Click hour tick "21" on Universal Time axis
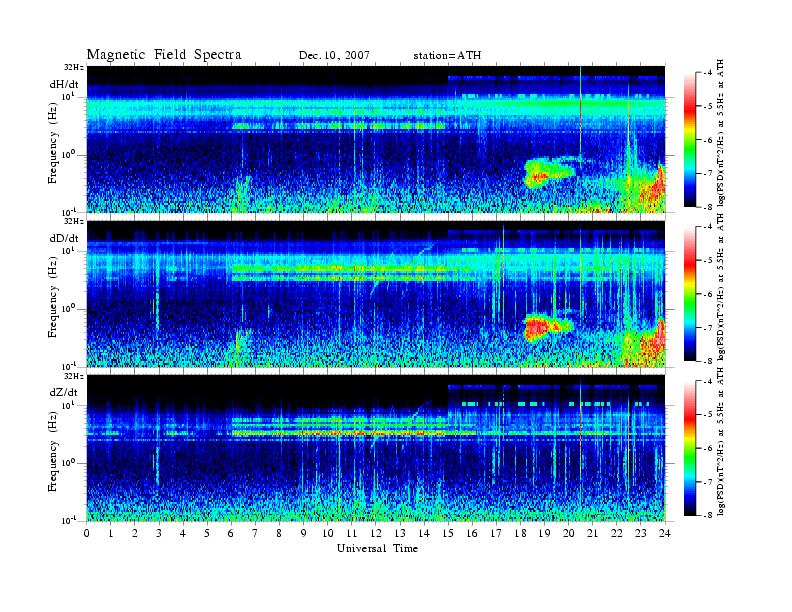Image resolution: width=792 pixels, height=612 pixels. point(592,533)
